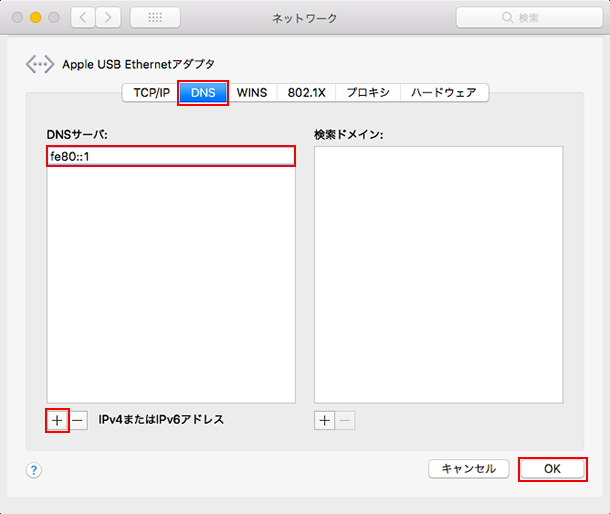The height and width of the screenshot is (514, 610).
Task: Click the 検索 search field
Action: point(527,18)
